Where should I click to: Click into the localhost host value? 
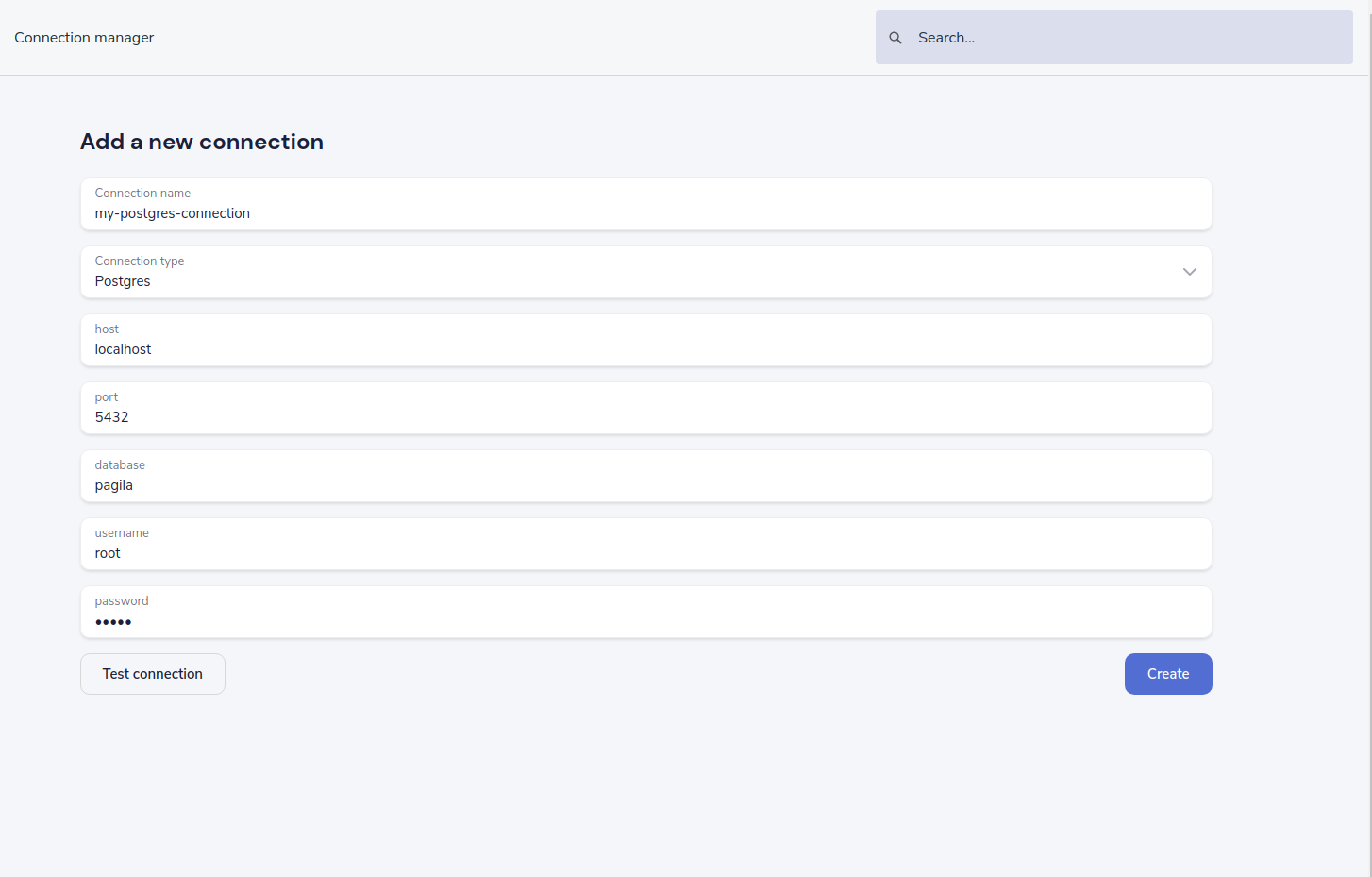click(124, 349)
